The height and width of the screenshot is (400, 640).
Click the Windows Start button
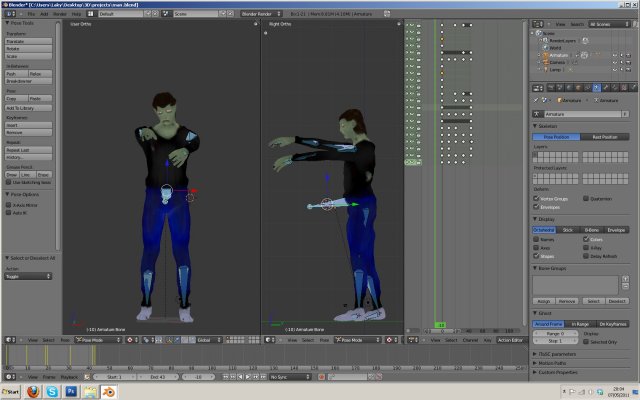click(11, 392)
